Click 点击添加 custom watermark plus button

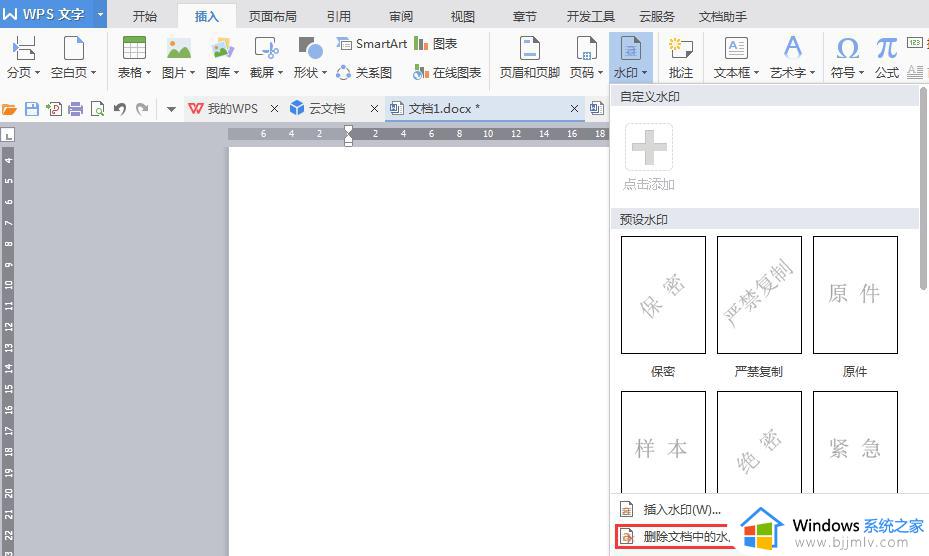649,147
